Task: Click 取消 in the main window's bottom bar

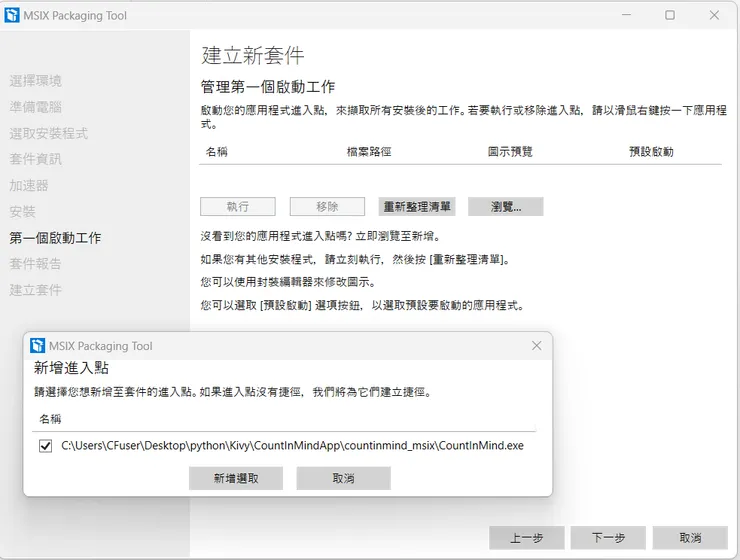Action: tap(690, 538)
